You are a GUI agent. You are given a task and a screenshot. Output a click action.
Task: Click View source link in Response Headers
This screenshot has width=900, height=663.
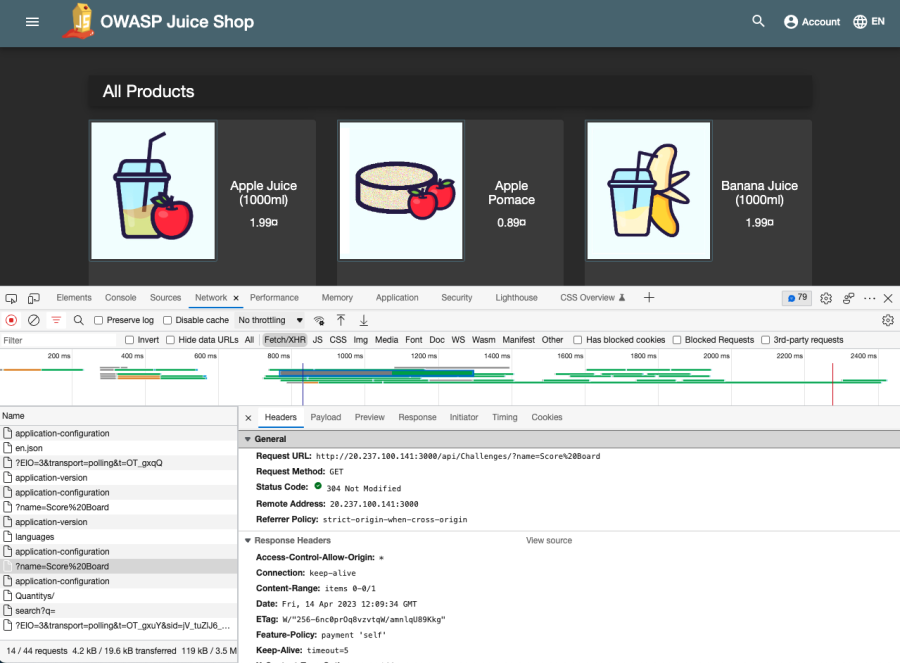[x=549, y=541]
